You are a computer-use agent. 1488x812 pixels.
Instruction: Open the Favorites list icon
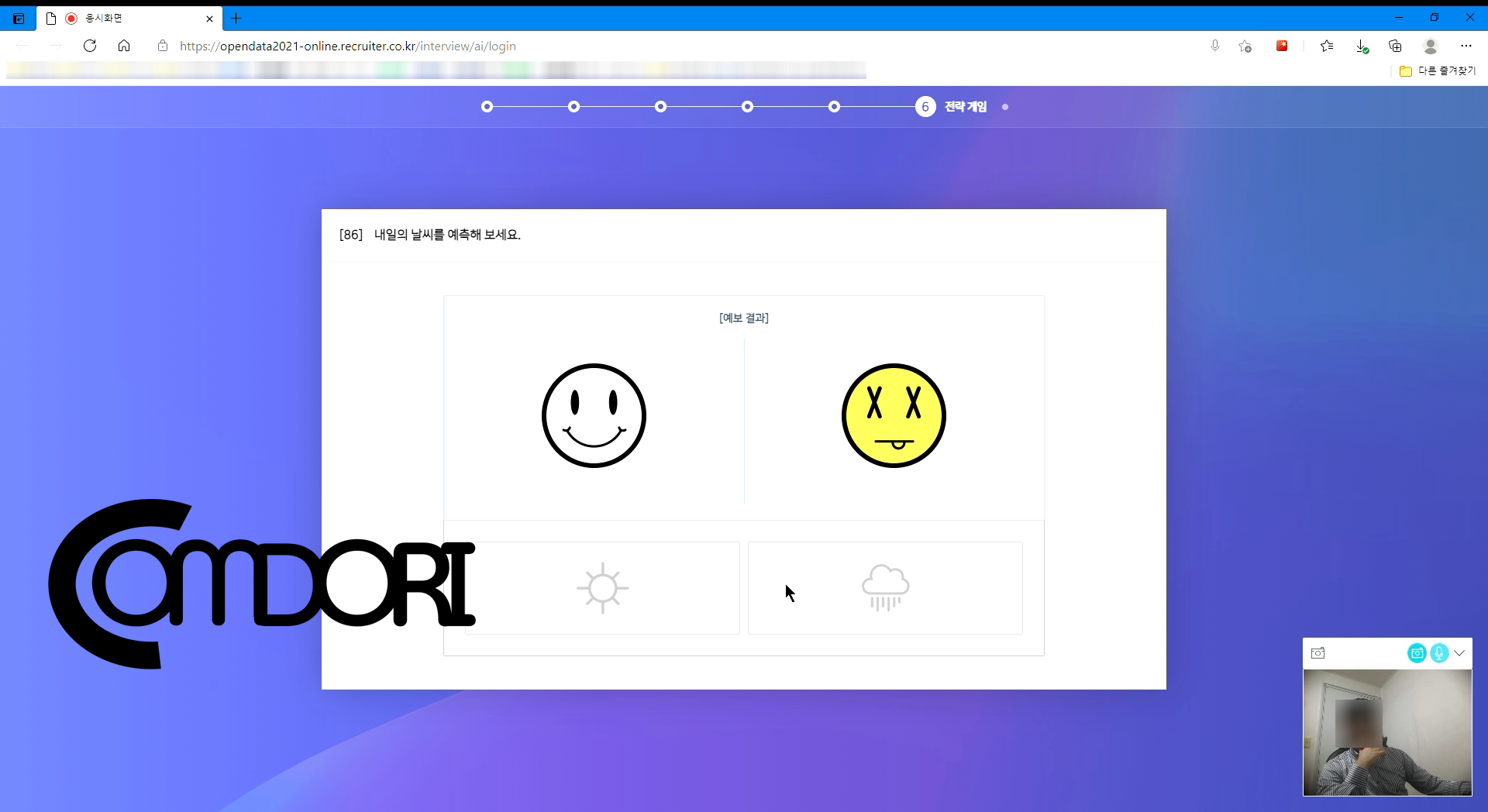click(1327, 46)
